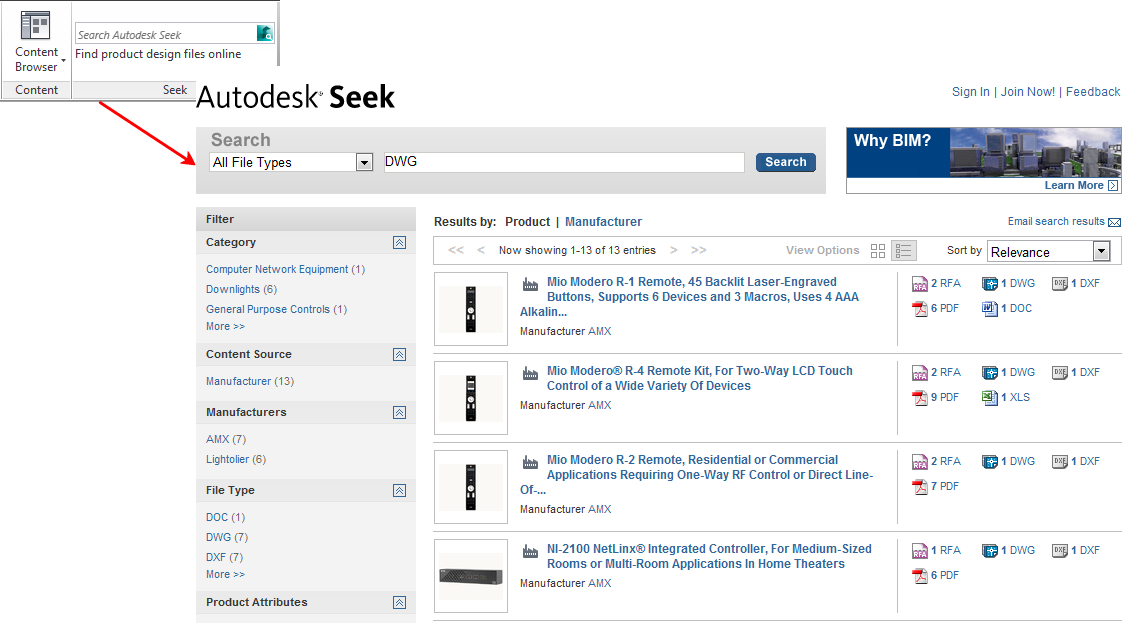Filter by Manufacturer content source
This screenshot has height=624, width=1124.
(239, 381)
